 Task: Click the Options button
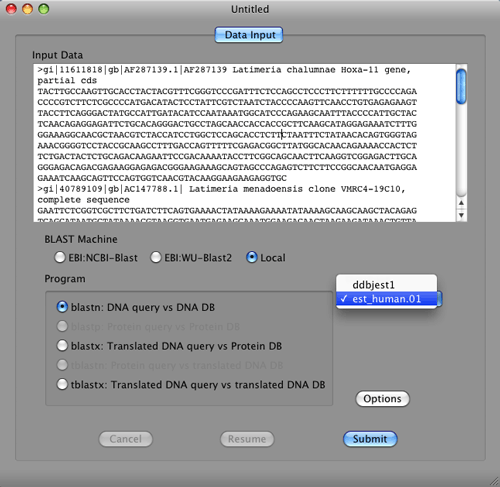pos(382,399)
